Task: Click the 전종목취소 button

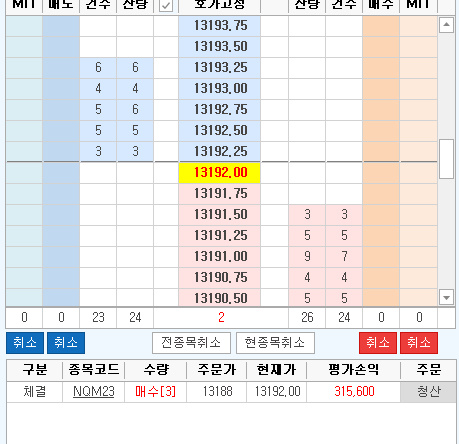Action: point(191,343)
